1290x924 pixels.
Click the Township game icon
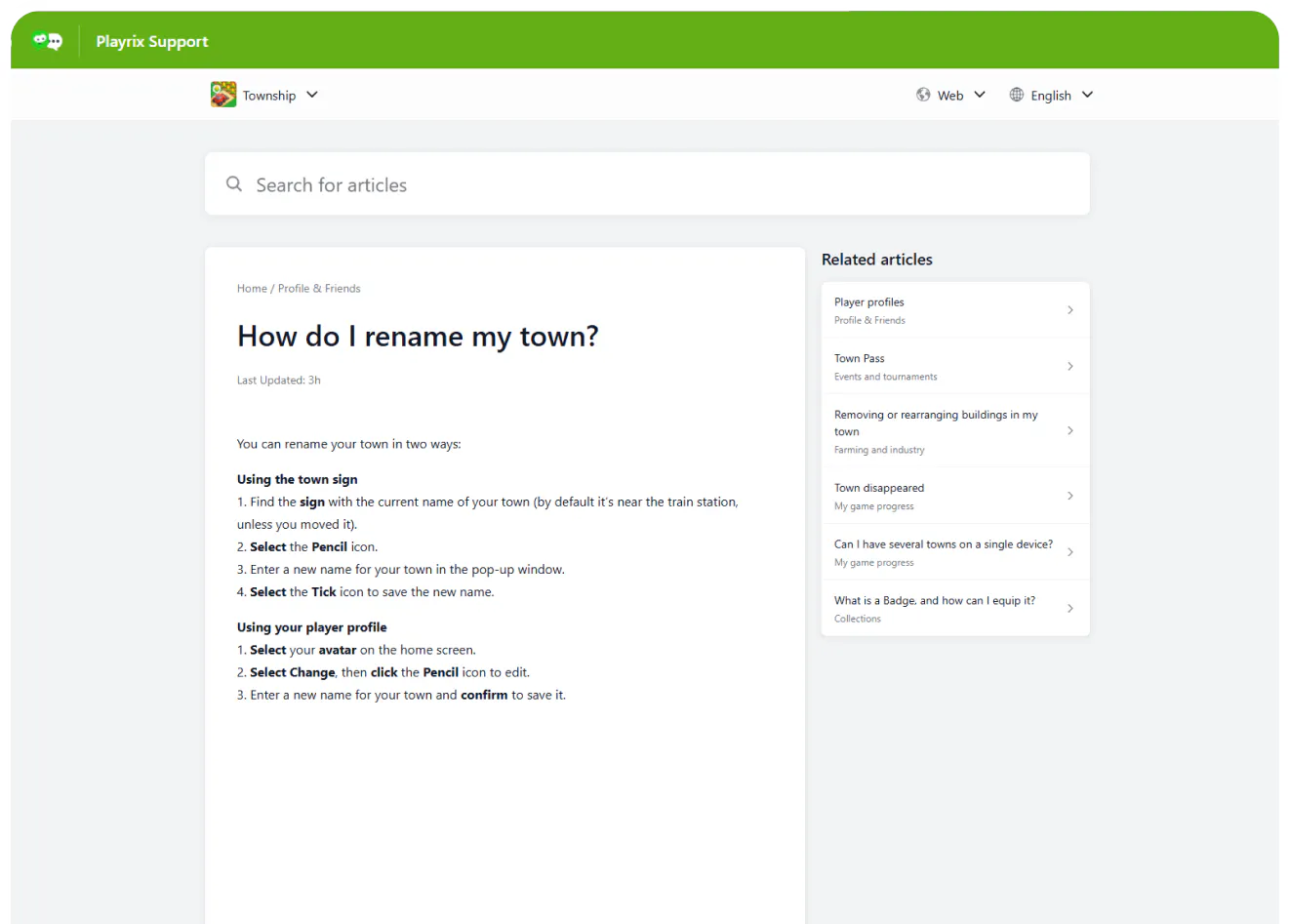(x=223, y=95)
